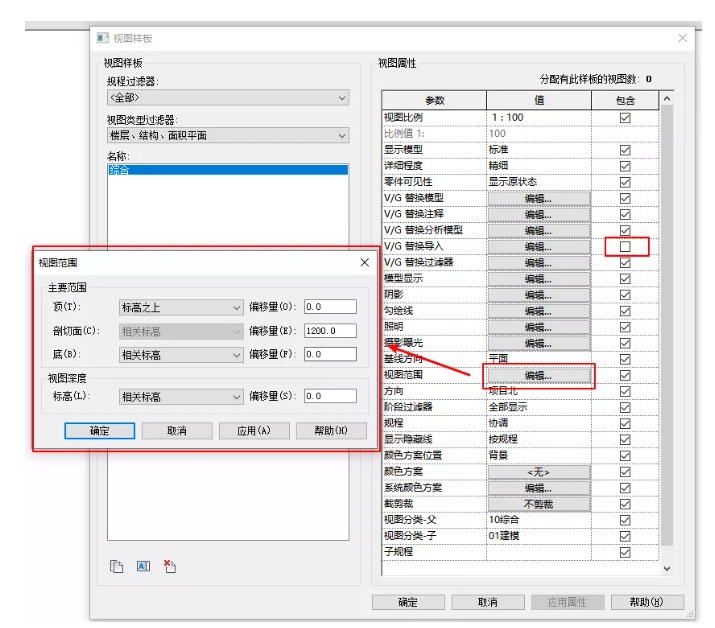This screenshot has height=628, width=715.
Task: Click the 参数 column header
Action: (434, 100)
